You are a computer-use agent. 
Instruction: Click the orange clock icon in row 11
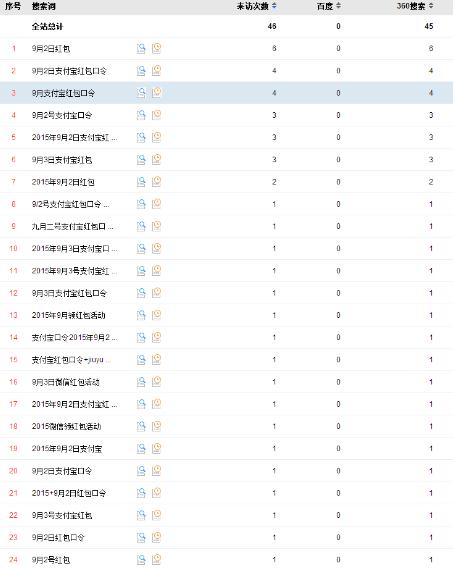156,270
